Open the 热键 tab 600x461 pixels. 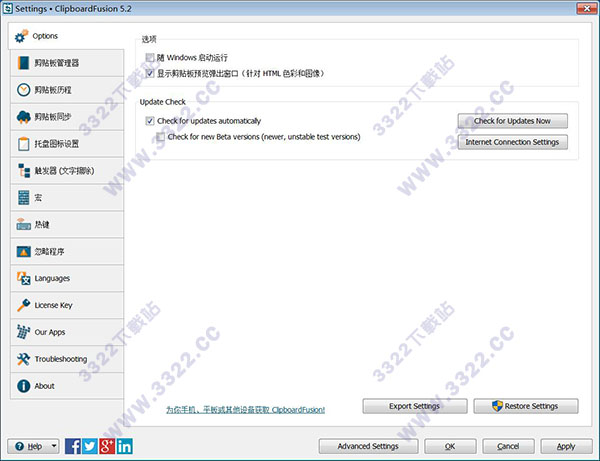[x=67, y=225]
